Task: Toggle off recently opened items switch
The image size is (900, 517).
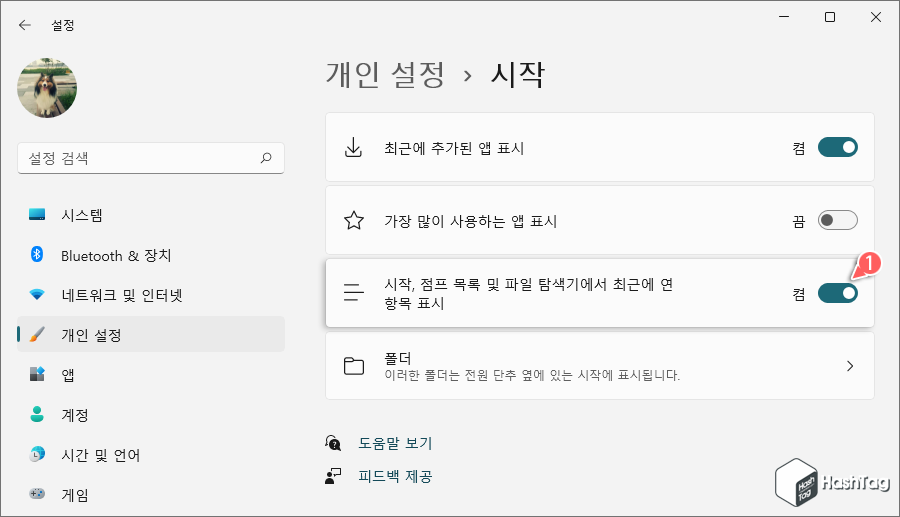Action: (x=837, y=293)
